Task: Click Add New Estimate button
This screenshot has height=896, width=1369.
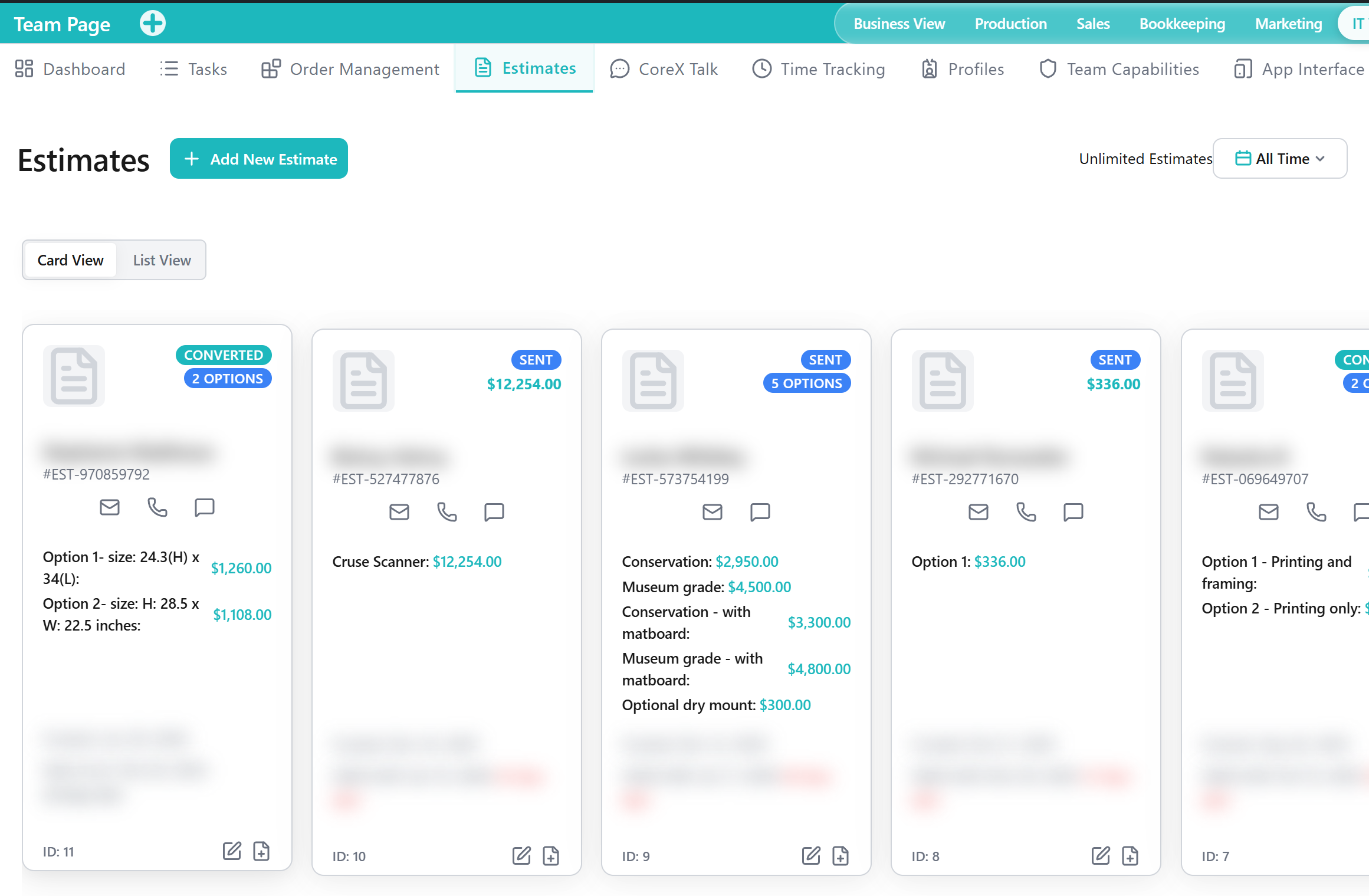Action: click(x=259, y=159)
